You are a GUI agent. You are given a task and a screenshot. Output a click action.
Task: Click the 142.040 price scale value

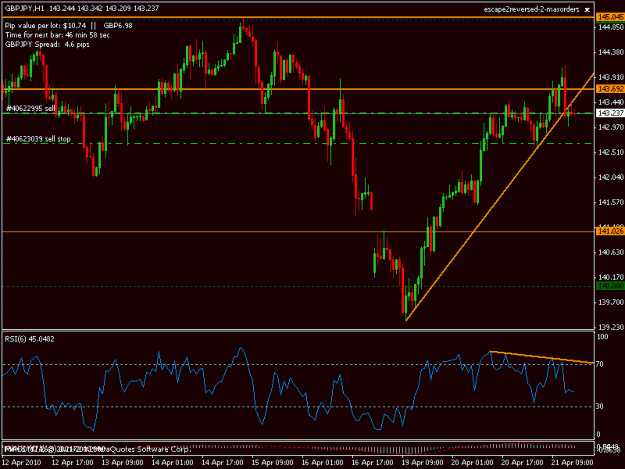pyautogui.click(x=611, y=177)
